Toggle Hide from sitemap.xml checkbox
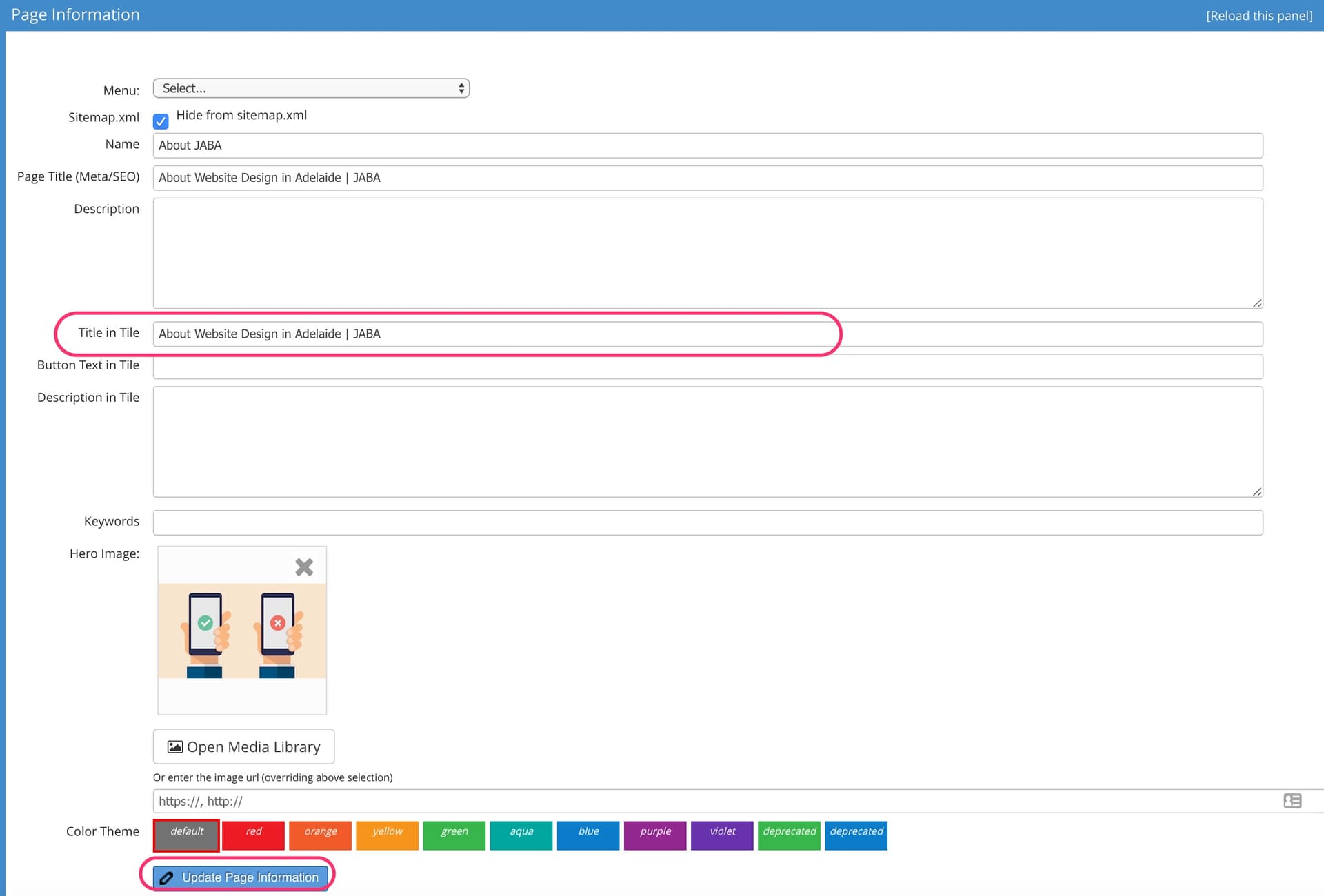 click(161, 121)
